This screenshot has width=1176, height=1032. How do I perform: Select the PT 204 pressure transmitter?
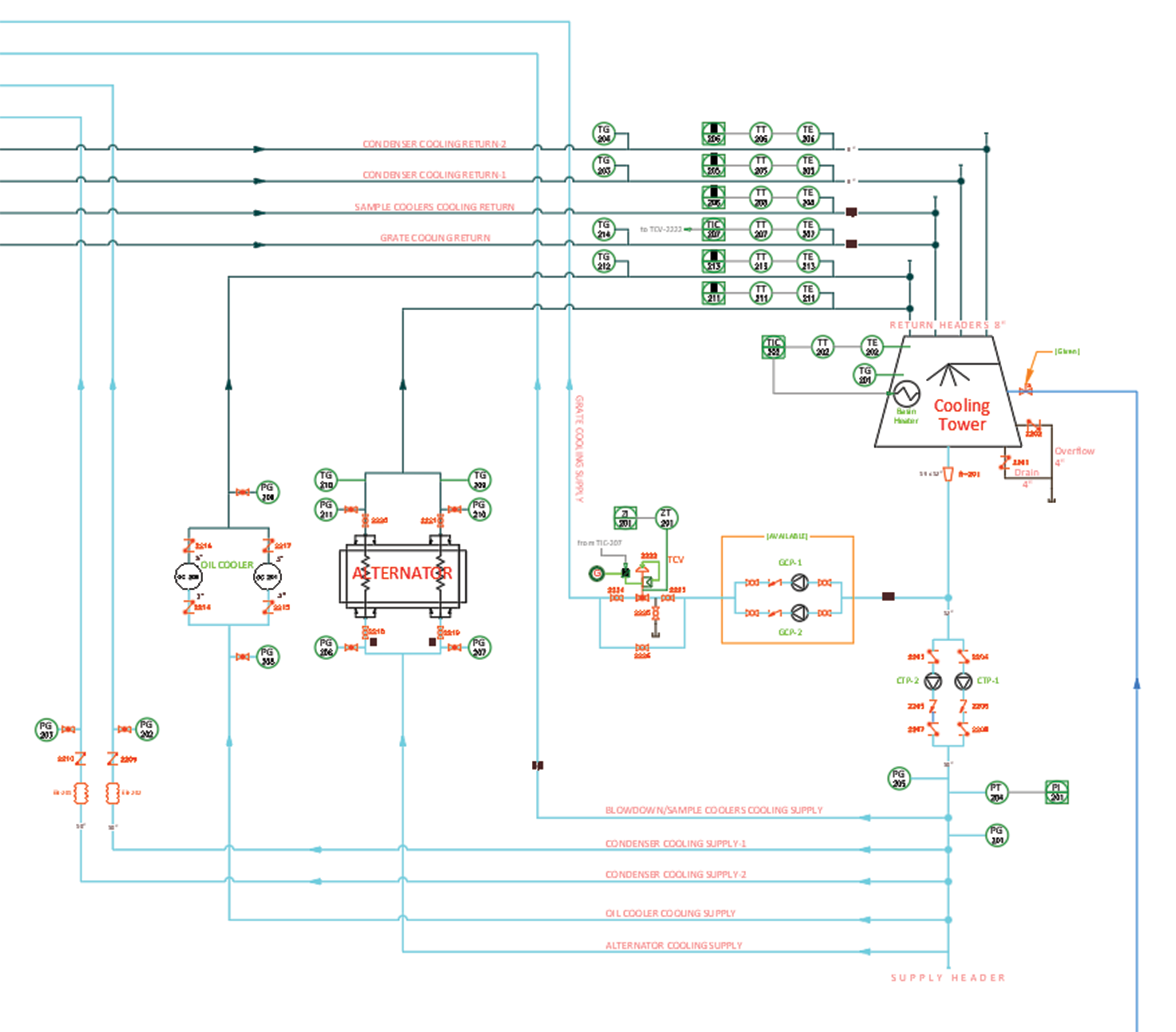coord(997,792)
